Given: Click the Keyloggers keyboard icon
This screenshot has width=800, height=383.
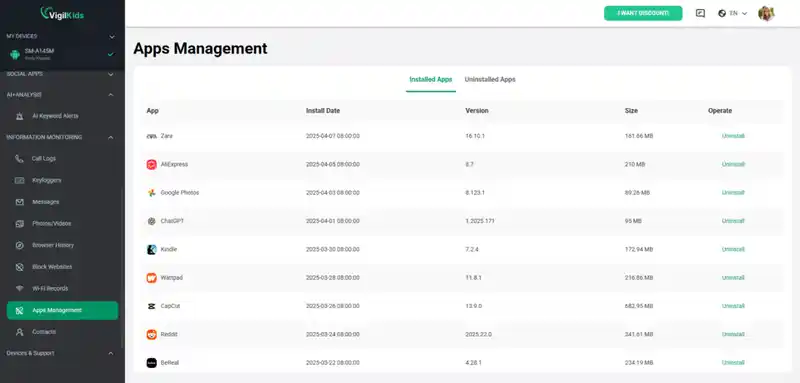Looking at the screenshot, I should [19, 181].
